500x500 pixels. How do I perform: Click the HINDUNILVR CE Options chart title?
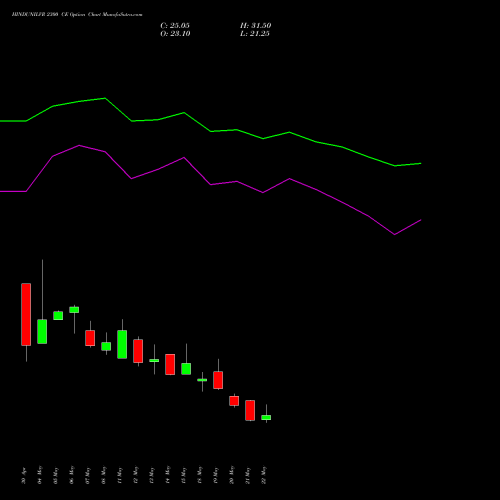[77, 15]
